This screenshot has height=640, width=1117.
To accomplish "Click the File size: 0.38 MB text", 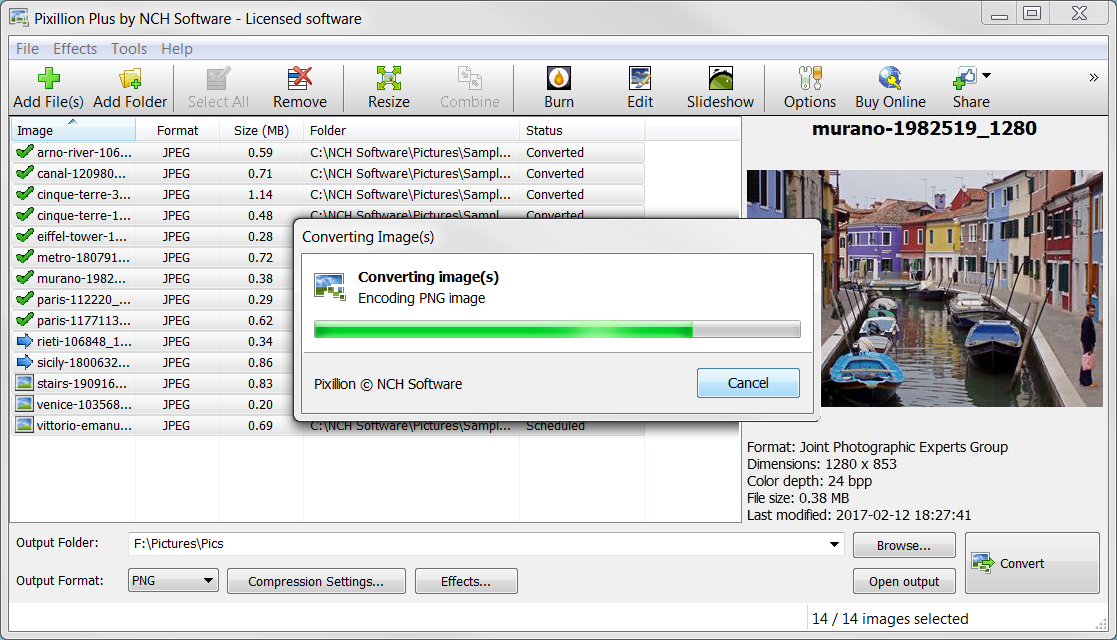I will pyautogui.click(x=798, y=498).
